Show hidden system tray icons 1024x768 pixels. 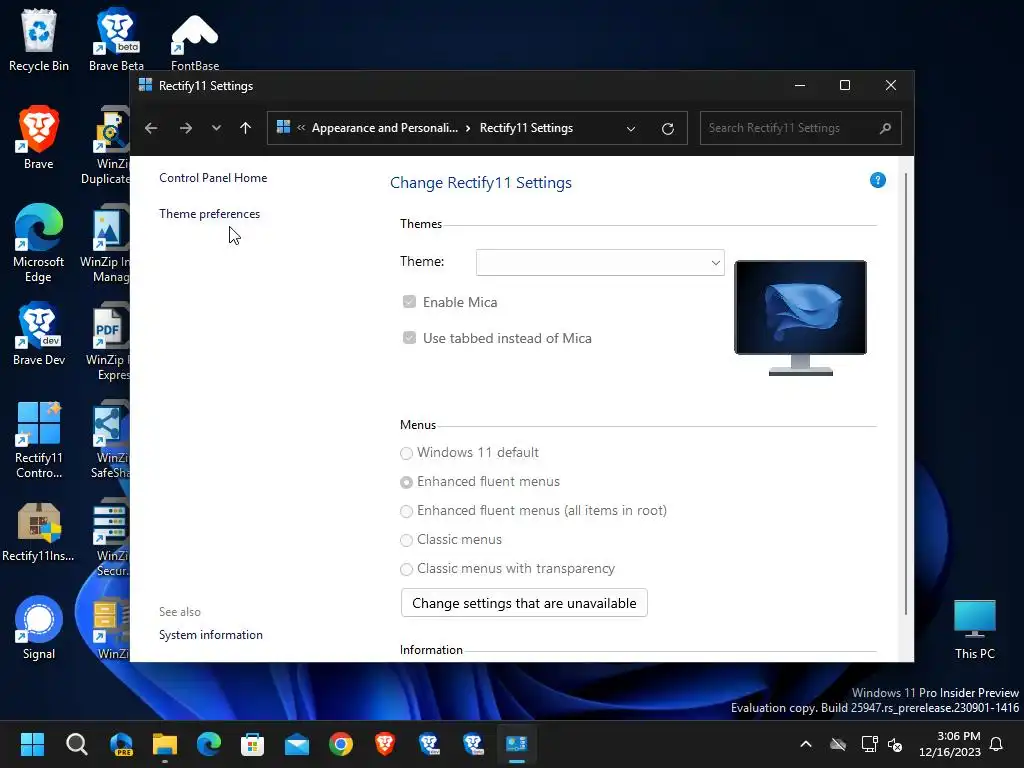(x=806, y=744)
